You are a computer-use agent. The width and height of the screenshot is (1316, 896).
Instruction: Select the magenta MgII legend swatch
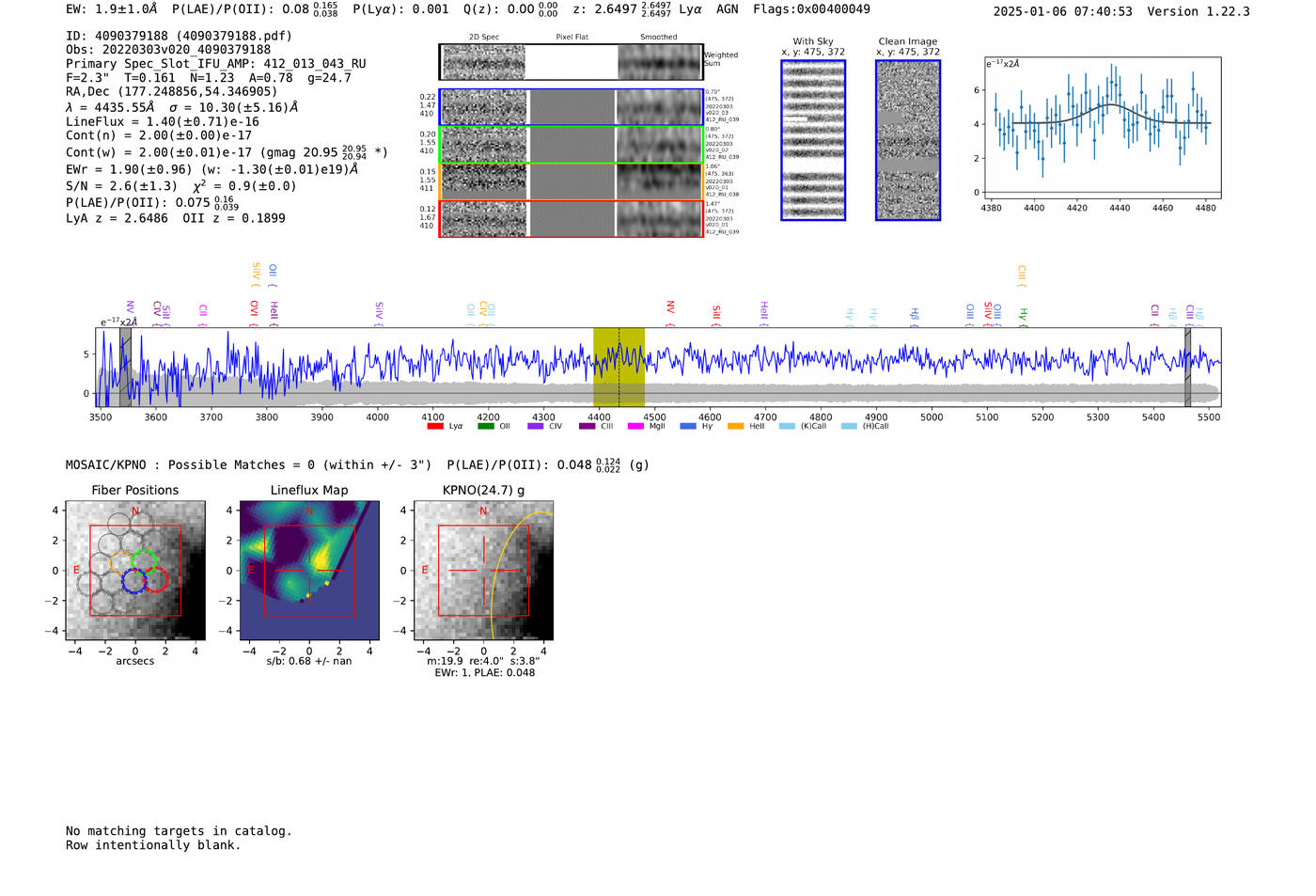click(x=635, y=426)
